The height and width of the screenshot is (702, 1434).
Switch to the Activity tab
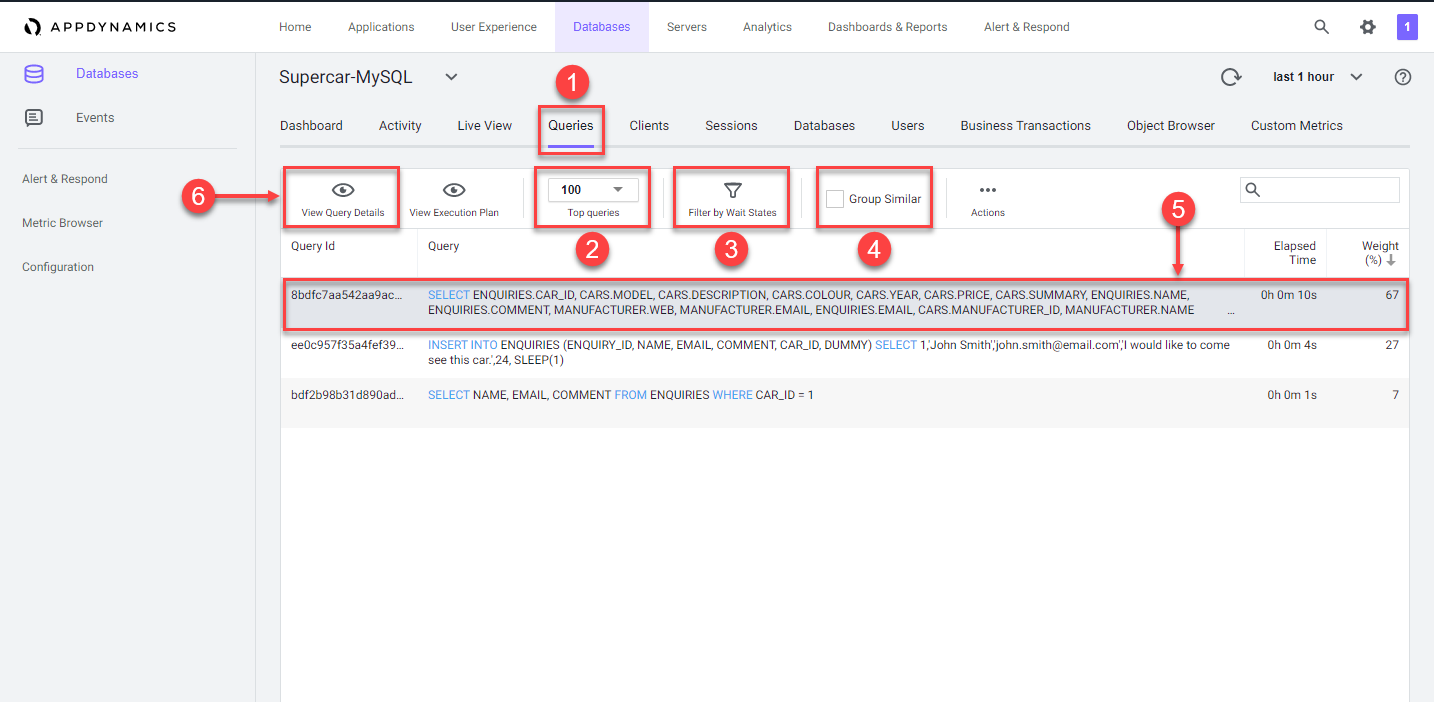pos(400,126)
